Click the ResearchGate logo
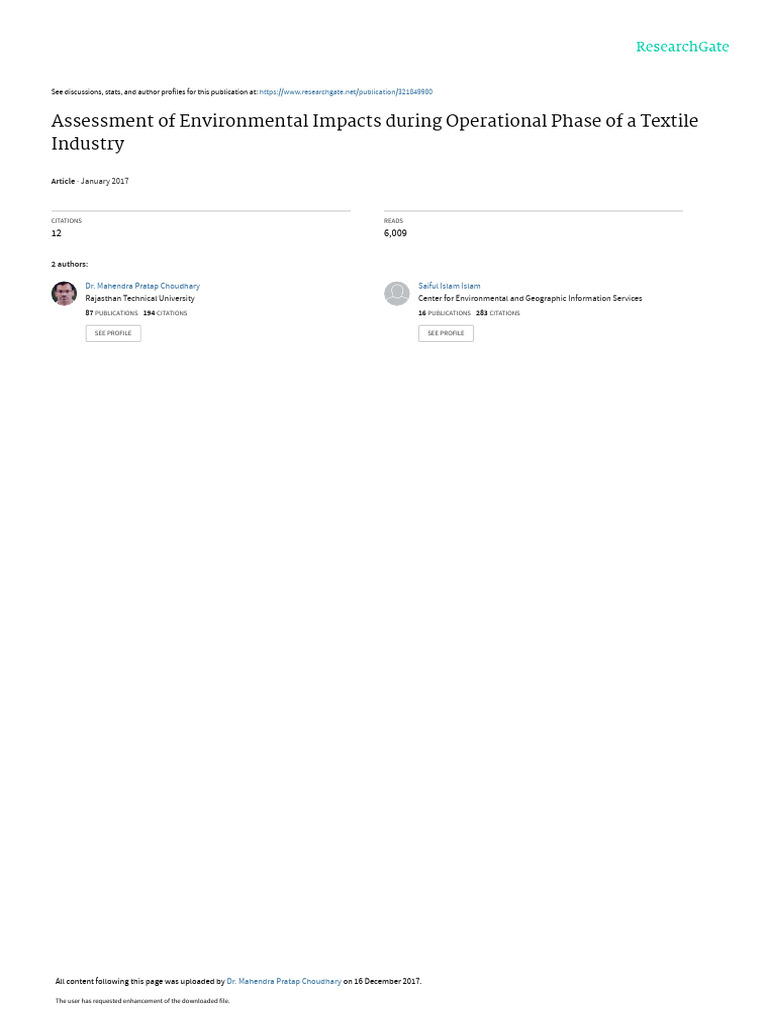Image resolution: width=768 pixels, height=1024 pixels. pyautogui.click(x=682, y=47)
